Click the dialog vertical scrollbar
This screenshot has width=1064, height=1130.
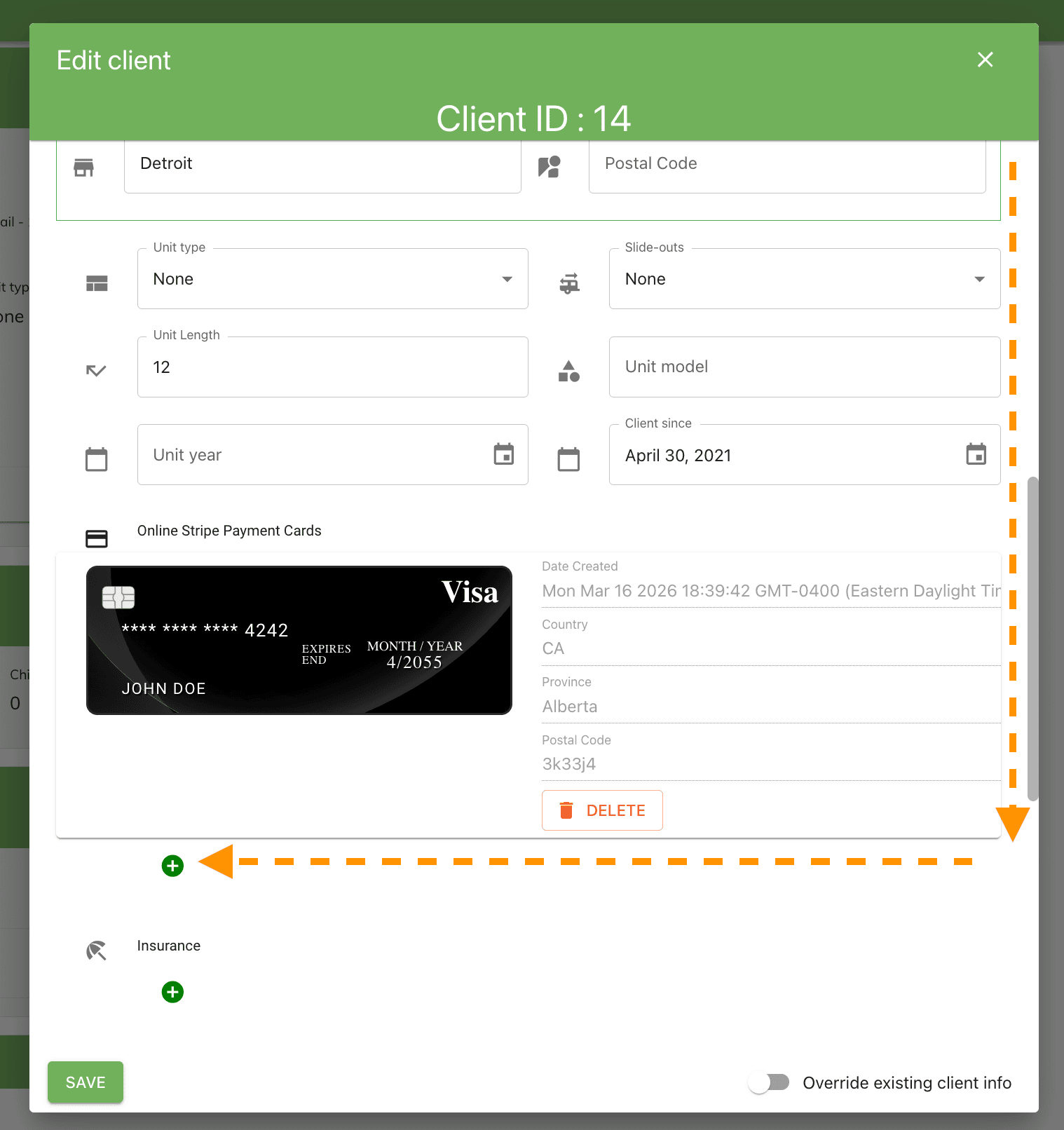click(x=1032, y=639)
